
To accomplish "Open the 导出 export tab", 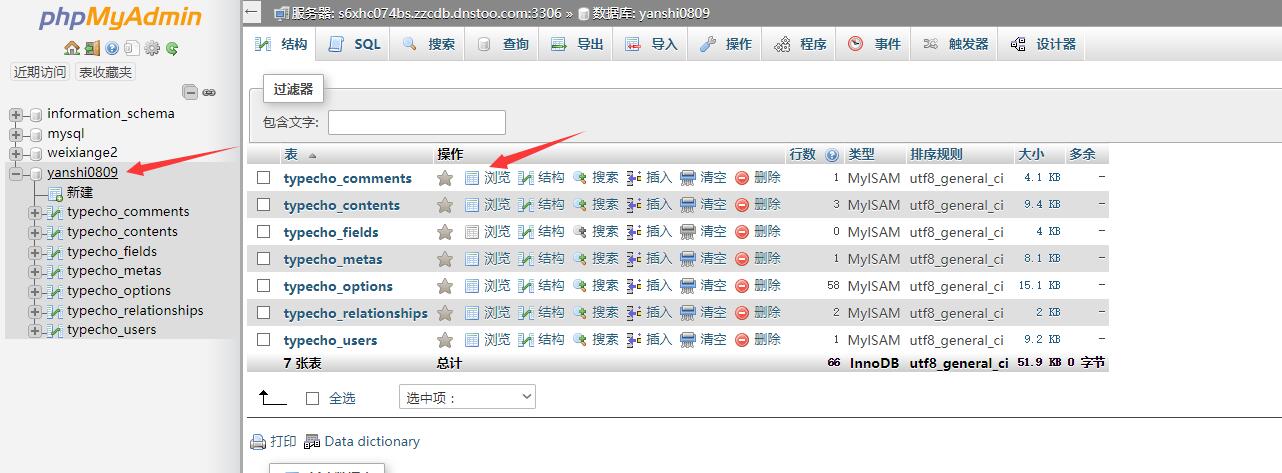I will [x=578, y=44].
